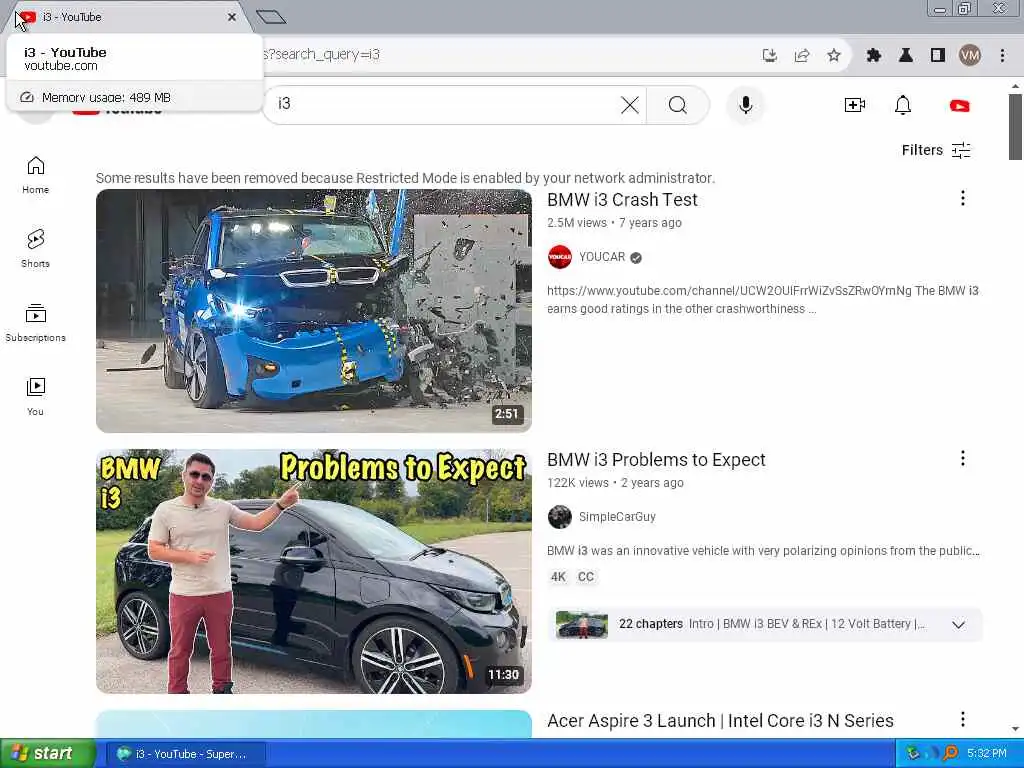The image size is (1024, 768).
Task: Click the taskbar clock 5:32 PM
Action: [x=986, y=754]
